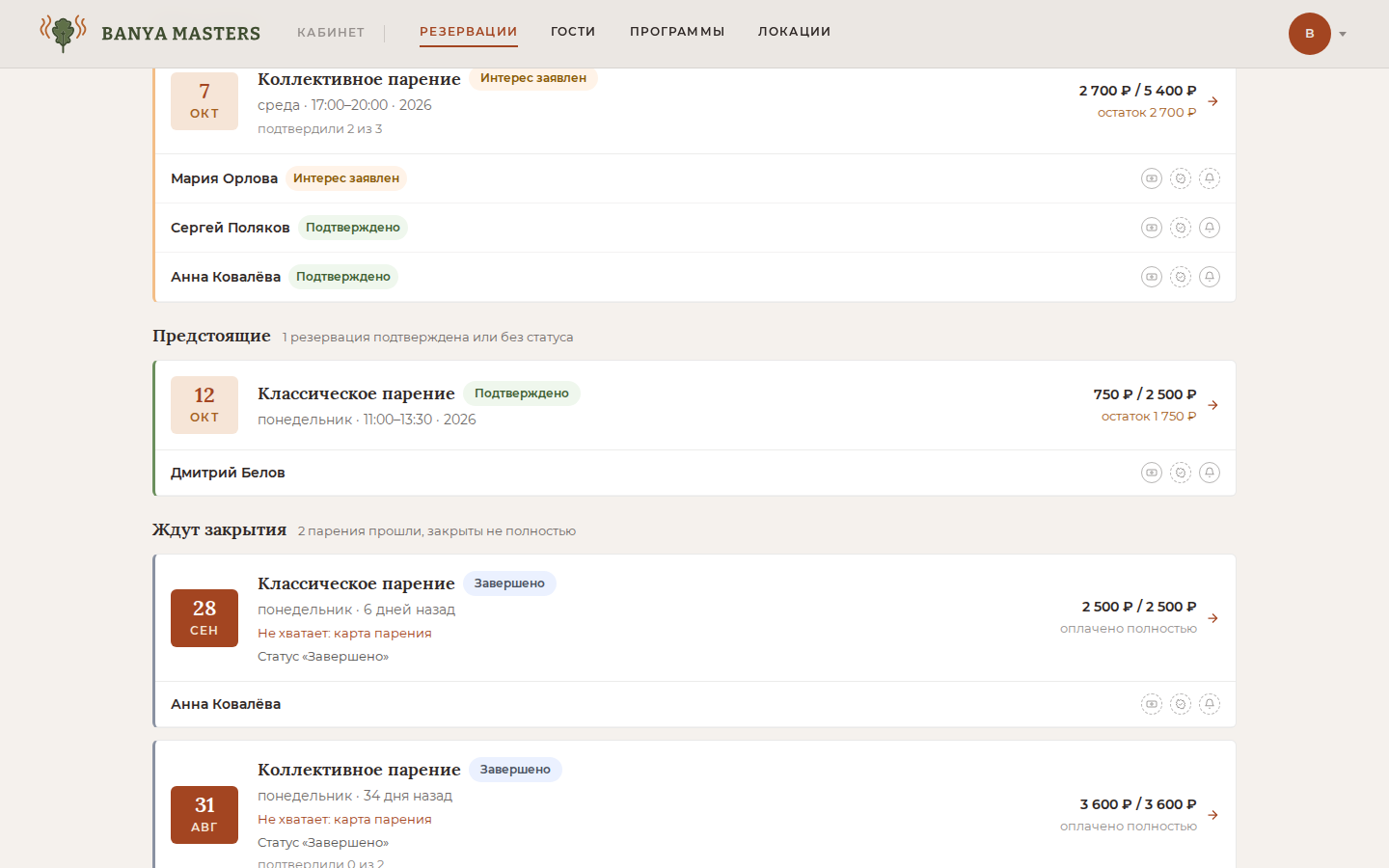The height and width of the screenshot is (868, 1389).
Task: Click the bell icon in Сергей Поляков row
Action: point(1210,228)
